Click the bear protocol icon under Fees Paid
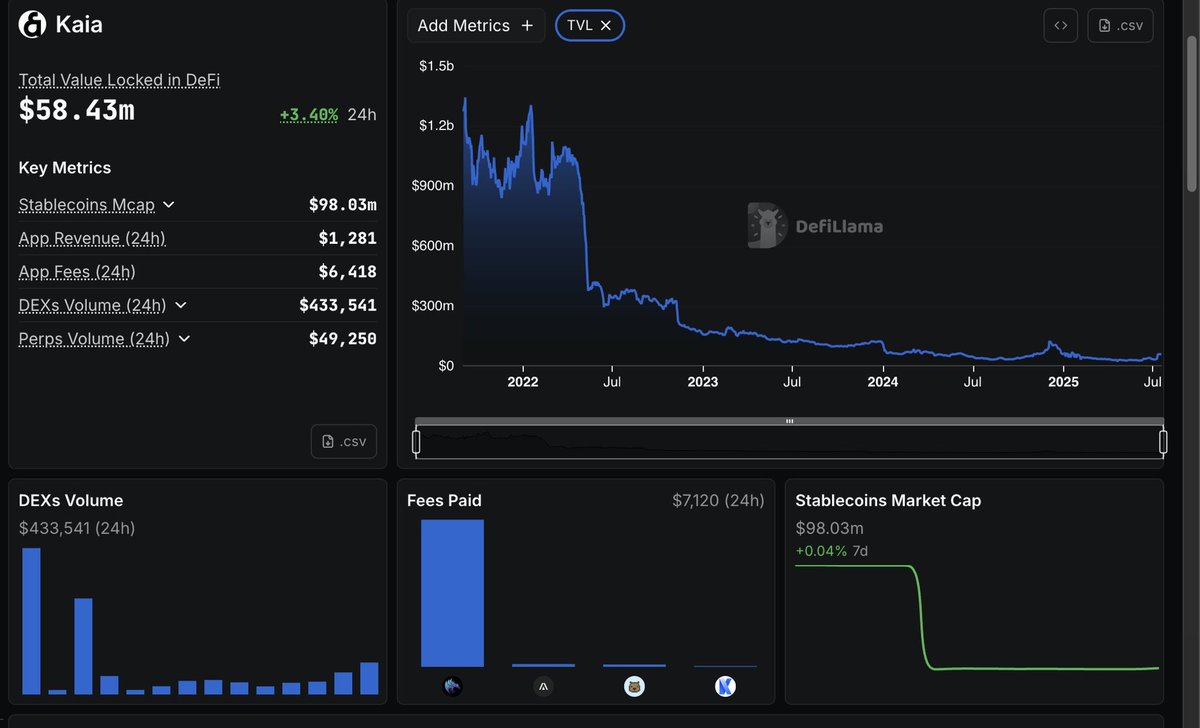 [x=634, y=686]
